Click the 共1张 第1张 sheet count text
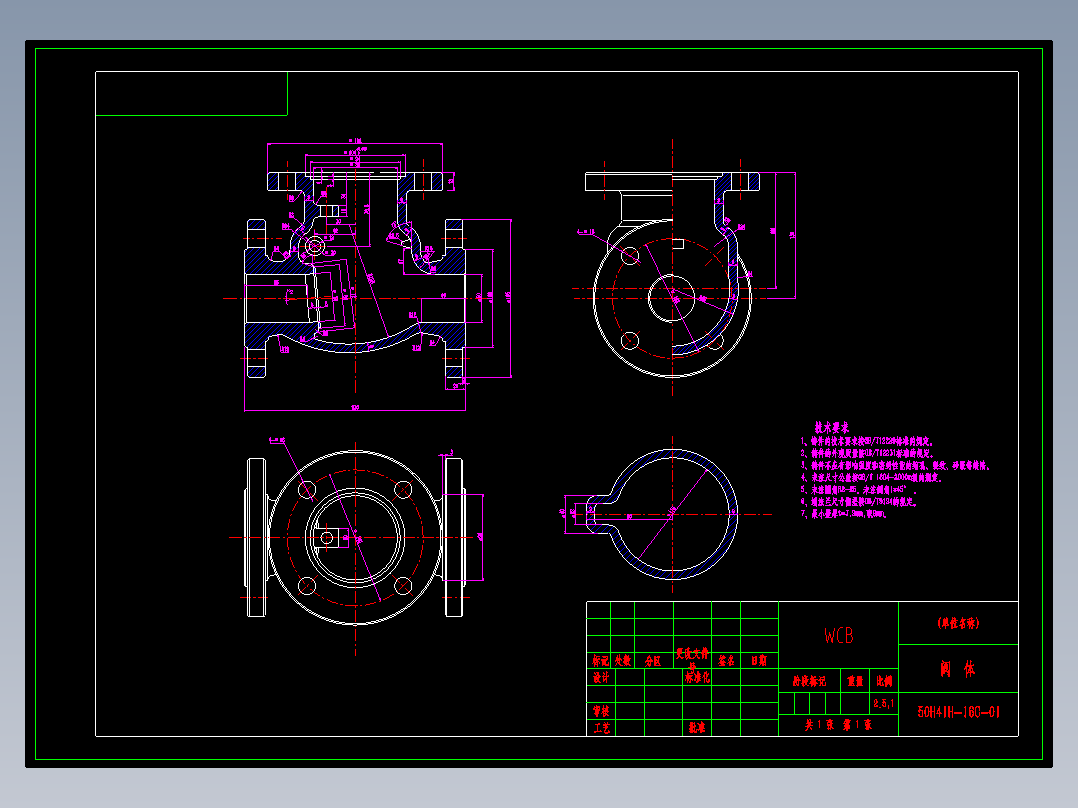This screenshot has width=1078, height=808. (838, 725)
